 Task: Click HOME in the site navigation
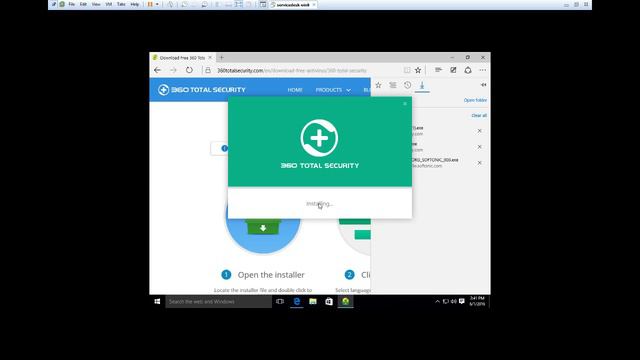pos(295,90)
